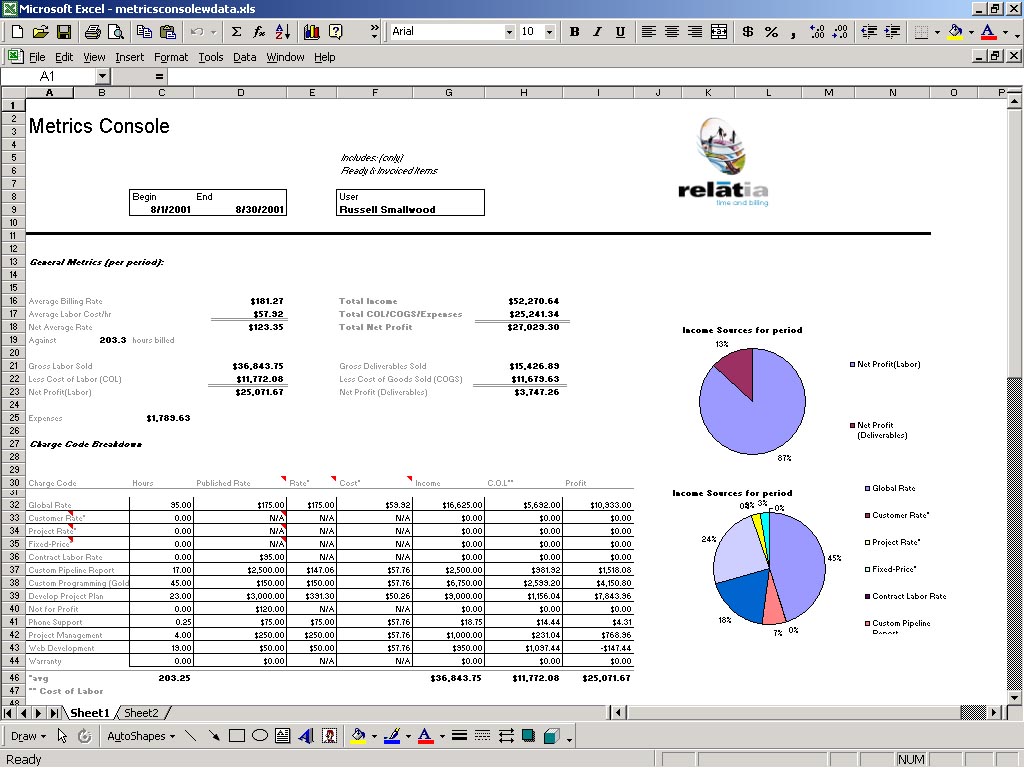Apply yellow Fill Color in Formatting toolbar
Image resolution: width=1024 pixels, height=768 pixels.
[x=955, y=31]
